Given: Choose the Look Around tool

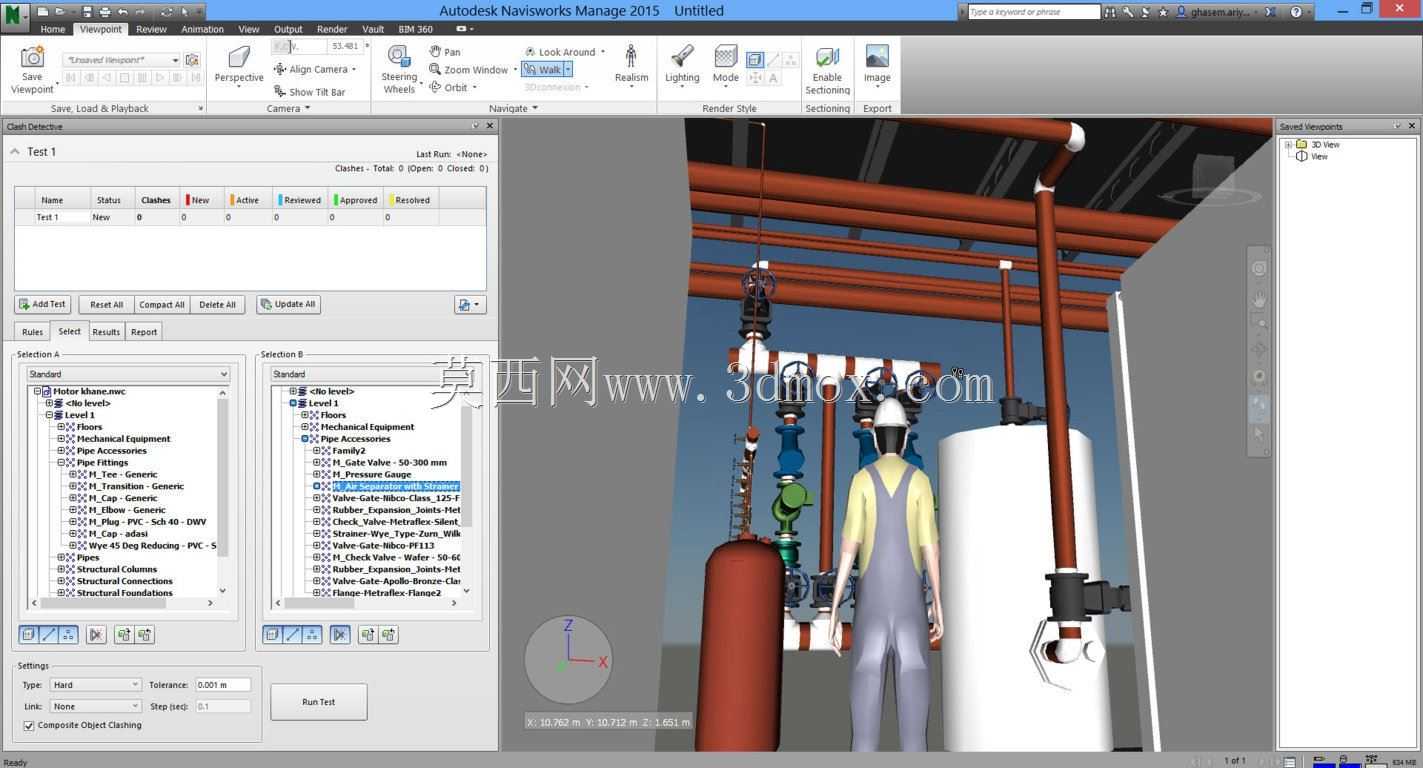Looking at the screenshot, I should [560, 52].
